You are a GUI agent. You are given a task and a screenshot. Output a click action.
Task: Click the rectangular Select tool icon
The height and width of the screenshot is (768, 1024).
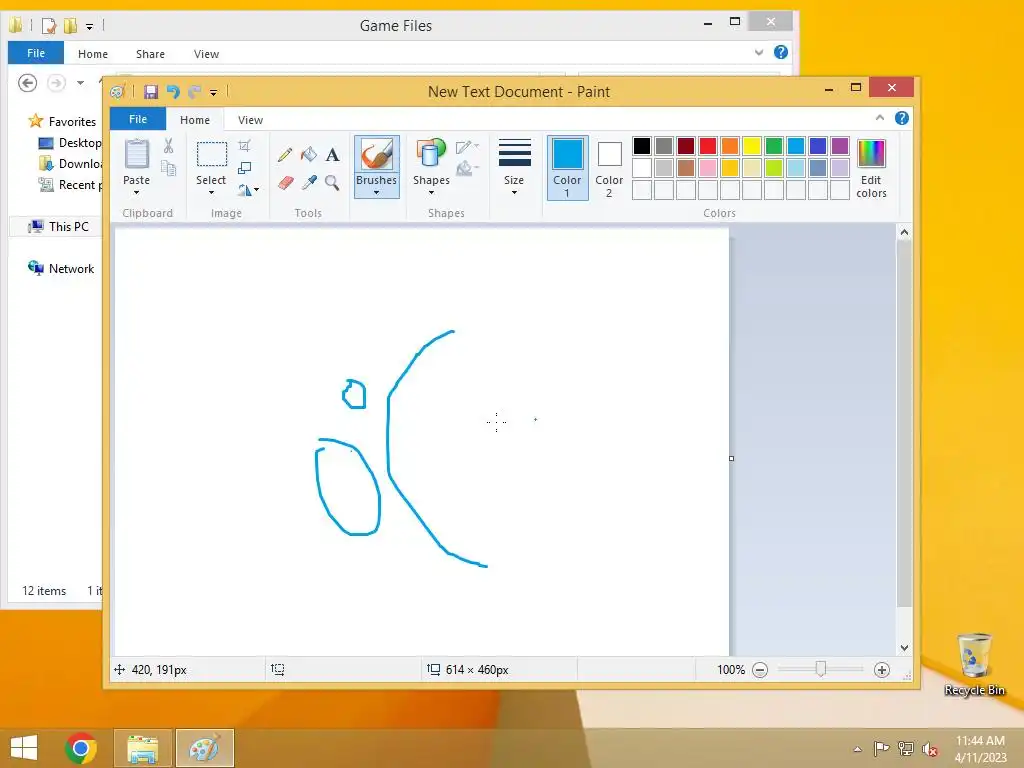pos(212,155)
